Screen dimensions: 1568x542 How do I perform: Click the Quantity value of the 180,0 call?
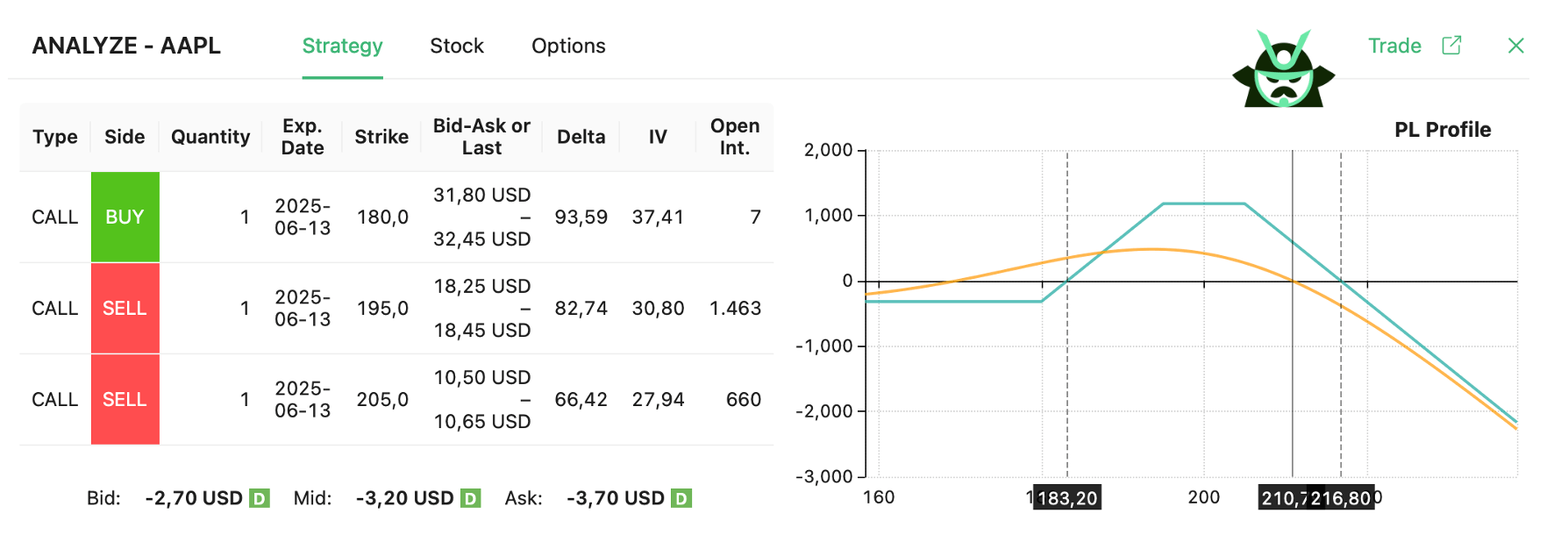(245, 217)
